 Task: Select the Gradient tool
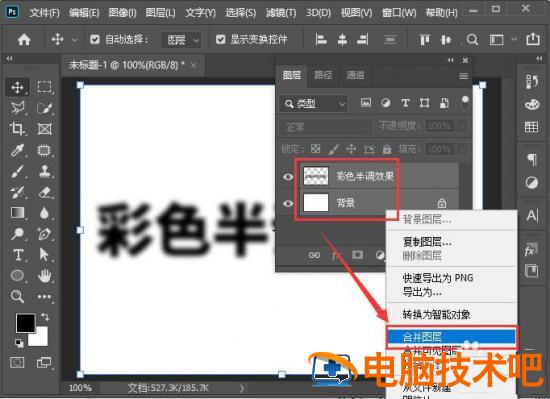click(x=17, y=213)
